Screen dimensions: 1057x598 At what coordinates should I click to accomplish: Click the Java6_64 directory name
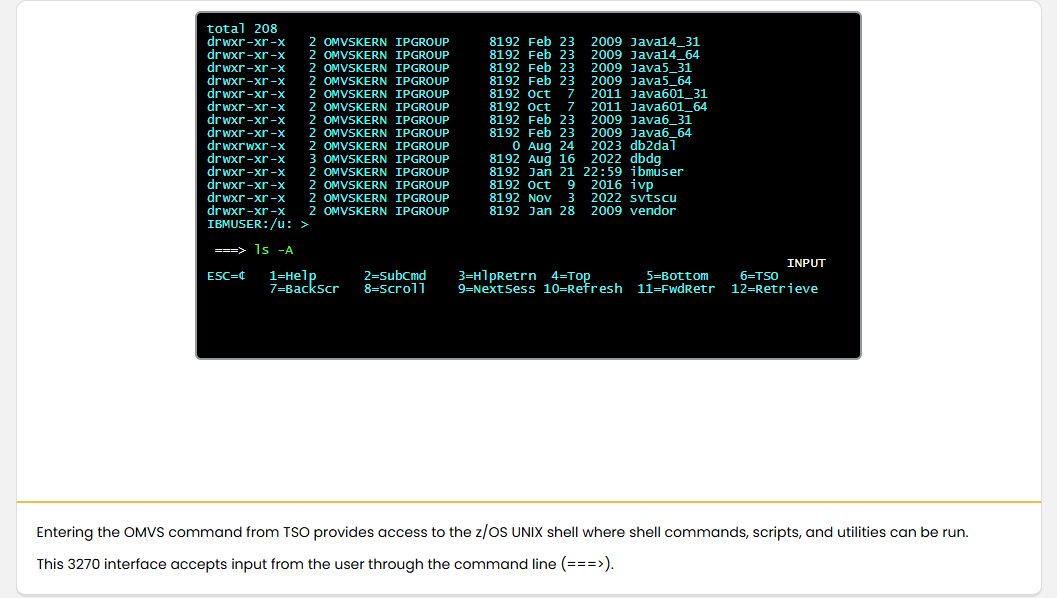click(x=661, y=133)
